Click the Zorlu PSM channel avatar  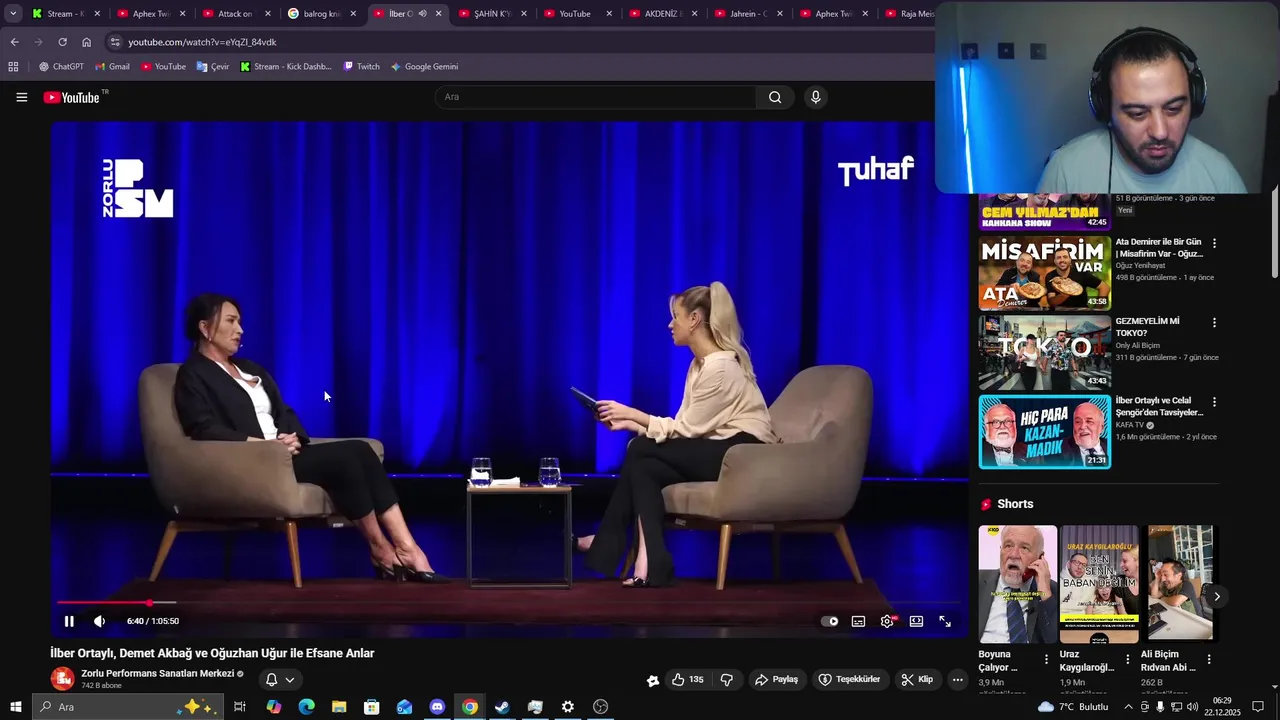tap(62, 679)
